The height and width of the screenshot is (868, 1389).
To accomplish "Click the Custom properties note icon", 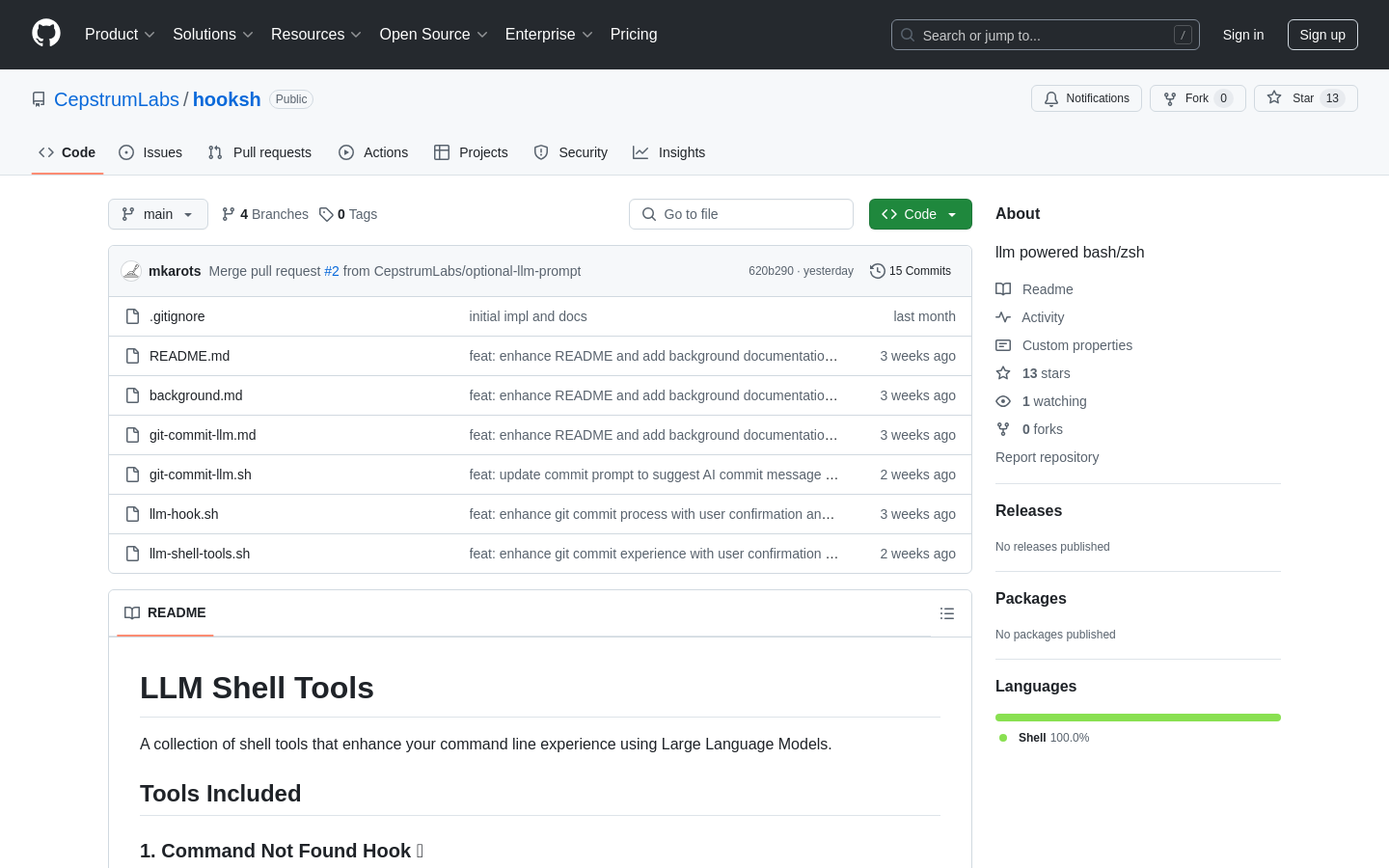I will [x=1003, y=345].
